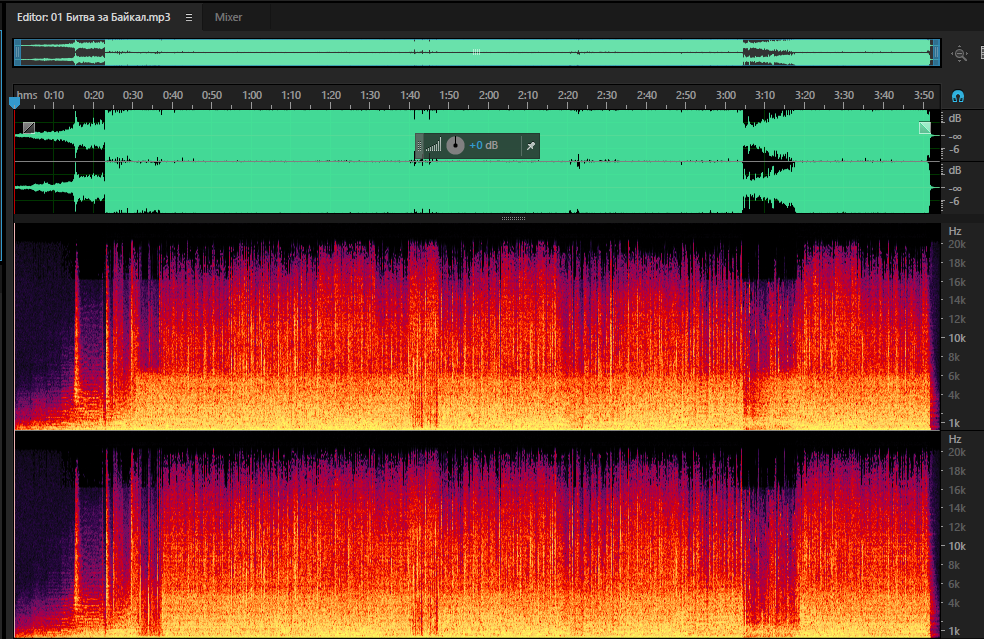Viewport: 984px width, 639px height.
Task: Click the 2:00 mark on the time ruler
Action: [488, 95]
